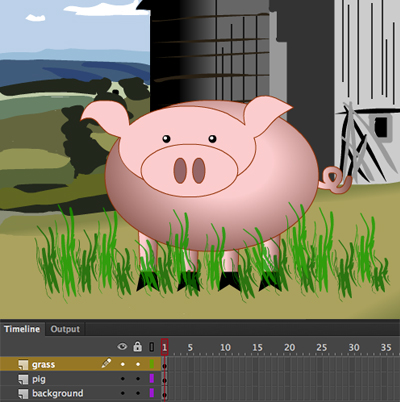Lock the grass layer
The width and height of the screenshot is (400, 402).
[x=138, y=364]
